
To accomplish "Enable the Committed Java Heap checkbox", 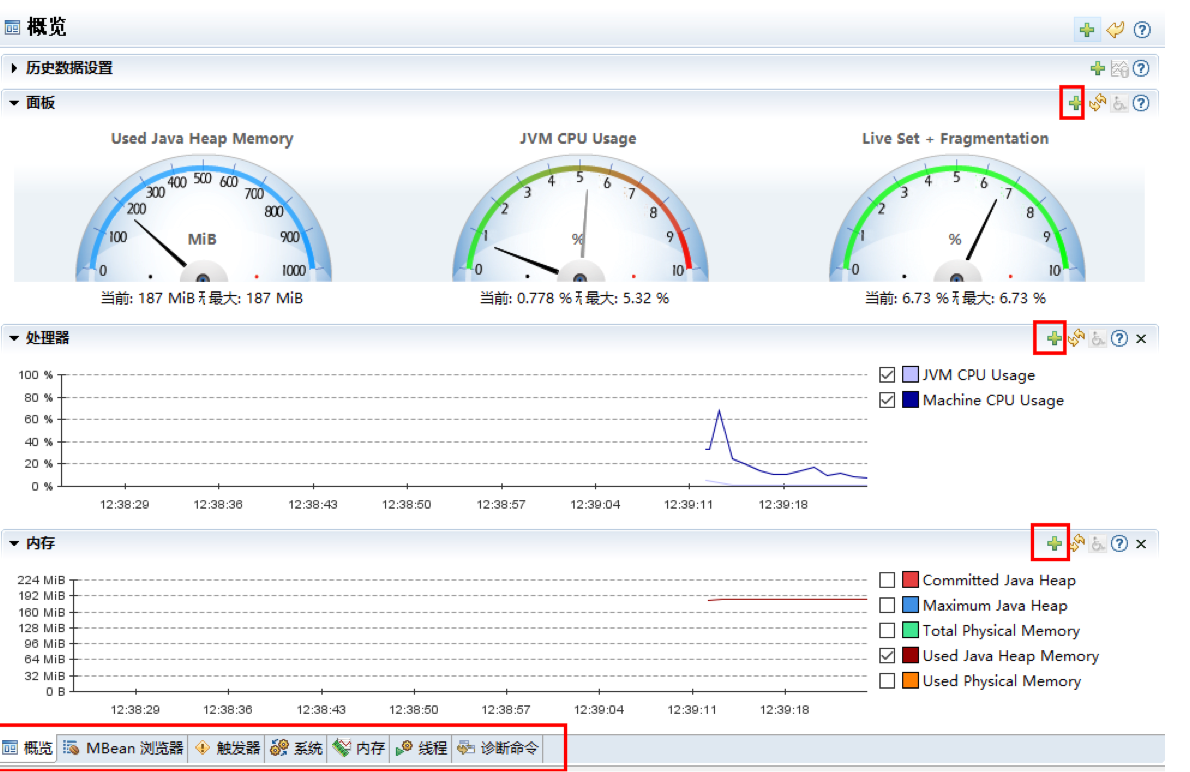I will click(886, 580).
